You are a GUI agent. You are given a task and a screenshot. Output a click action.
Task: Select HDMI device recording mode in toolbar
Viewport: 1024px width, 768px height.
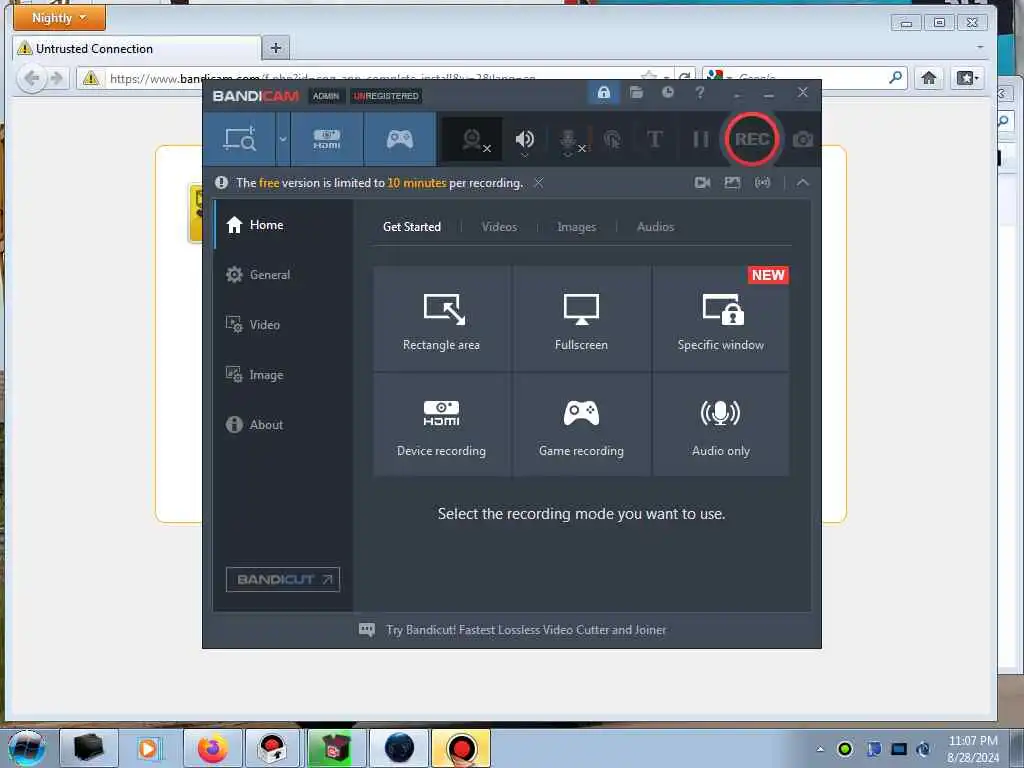click(327, 138)
